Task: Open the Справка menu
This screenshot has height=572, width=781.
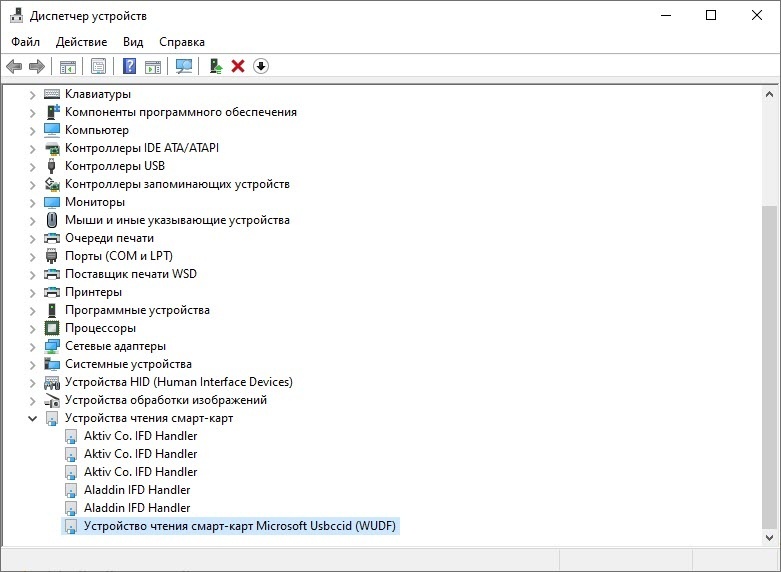Action: [181, 42]
